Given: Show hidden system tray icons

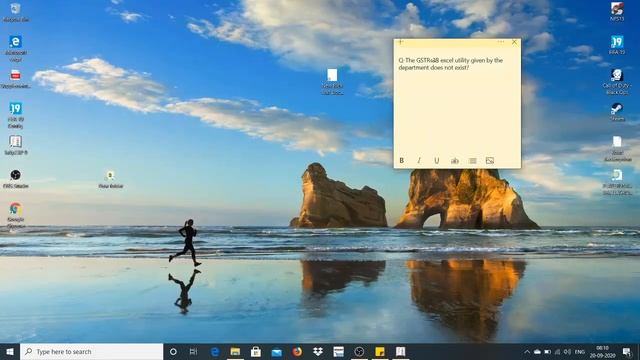Looking at the screenshot, I should (527, 351).
